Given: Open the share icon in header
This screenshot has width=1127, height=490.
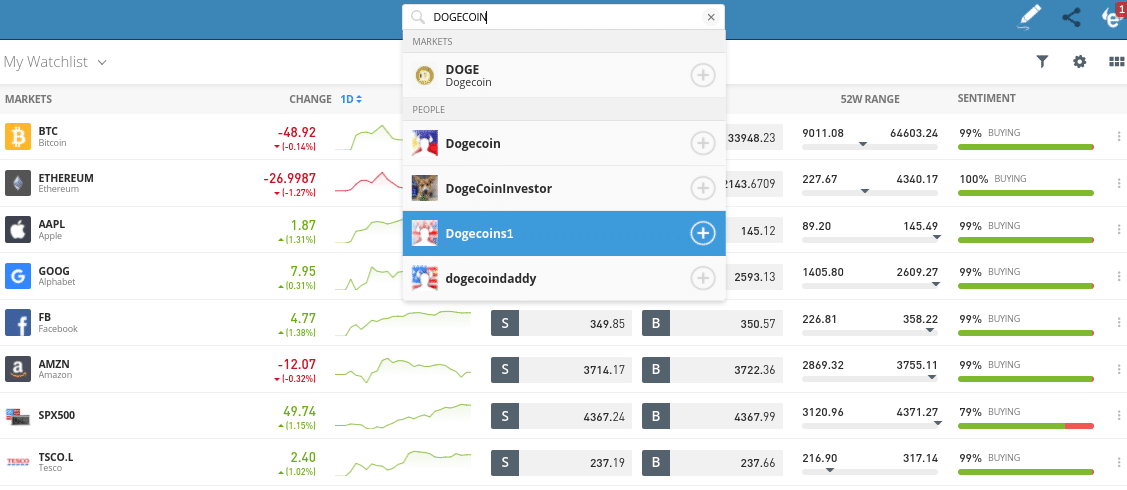Looking at the screenshot, I should (x=1071, y=17).
